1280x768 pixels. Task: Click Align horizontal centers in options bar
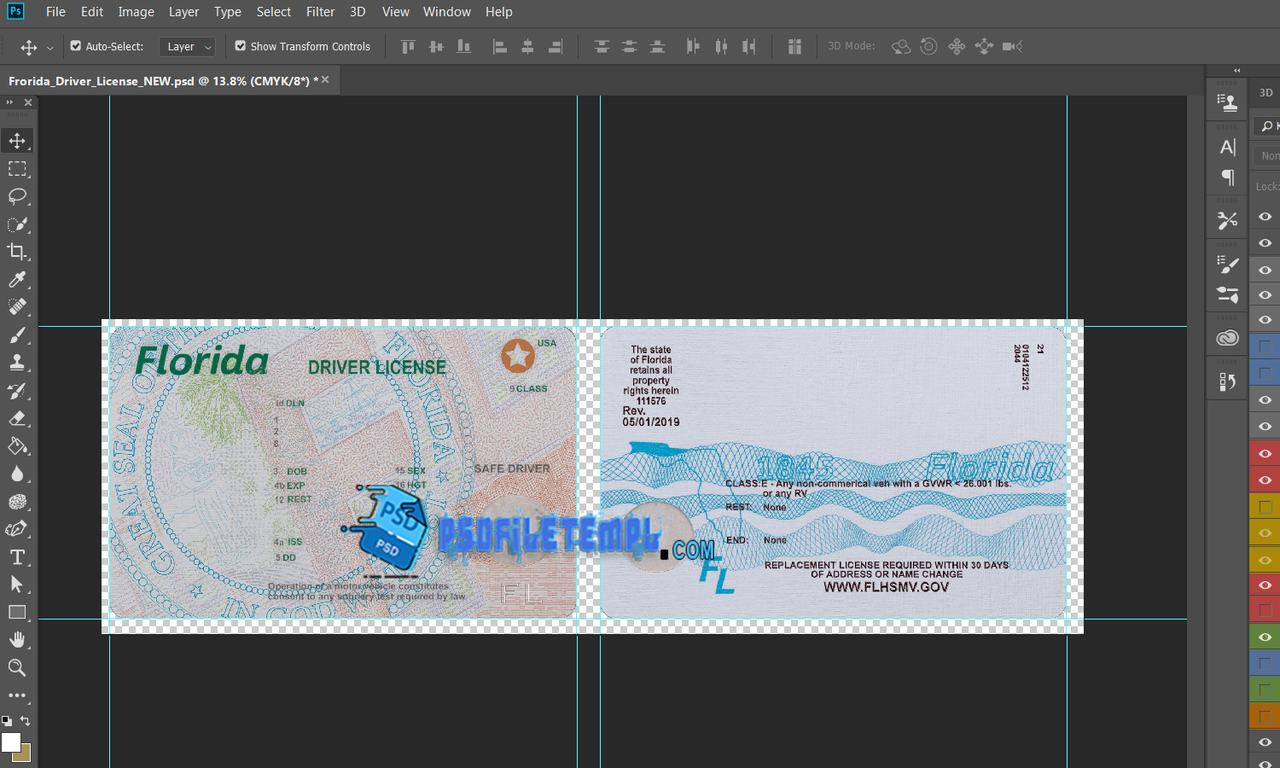pyautogui.click(x=528, y=46)
